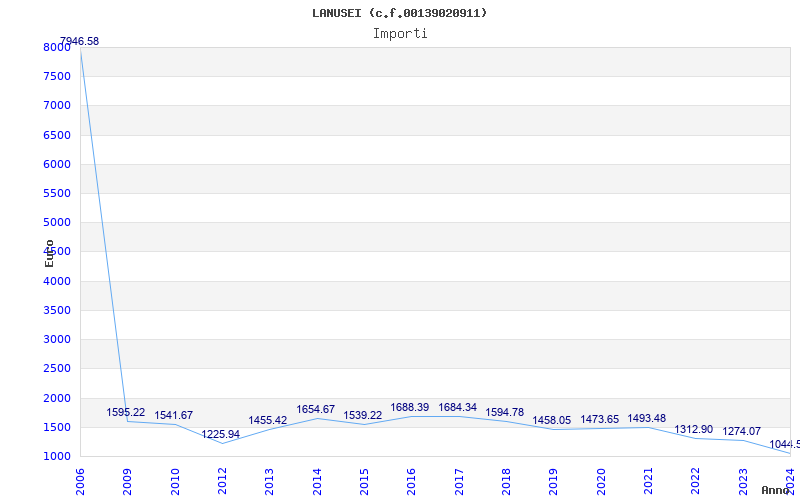This screenshot has height=500, width=800.
Task: Select the y-axis value 6000
Action: [x=57, y=164]
